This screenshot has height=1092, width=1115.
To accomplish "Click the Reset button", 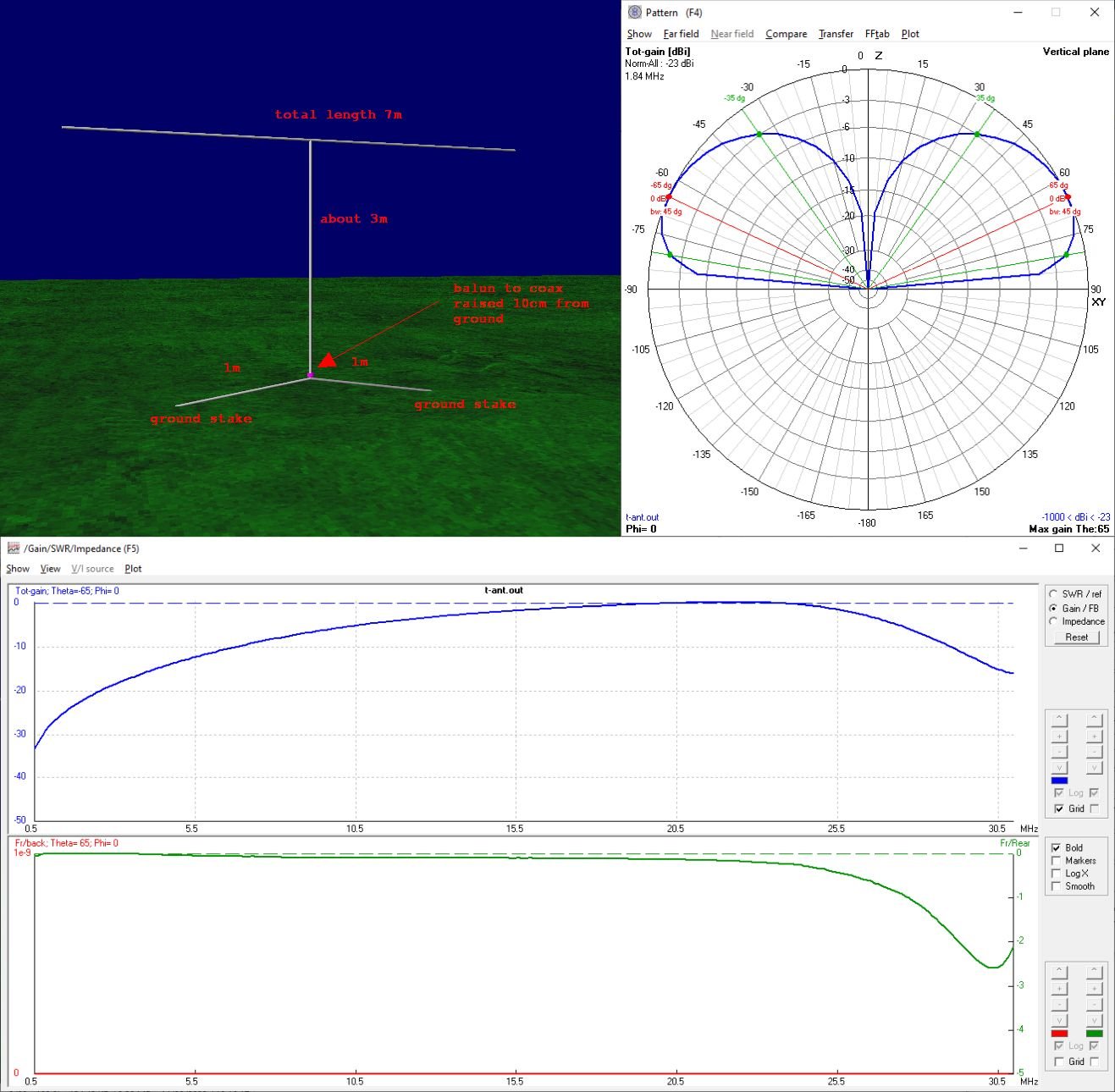I will pos(1076,637).
